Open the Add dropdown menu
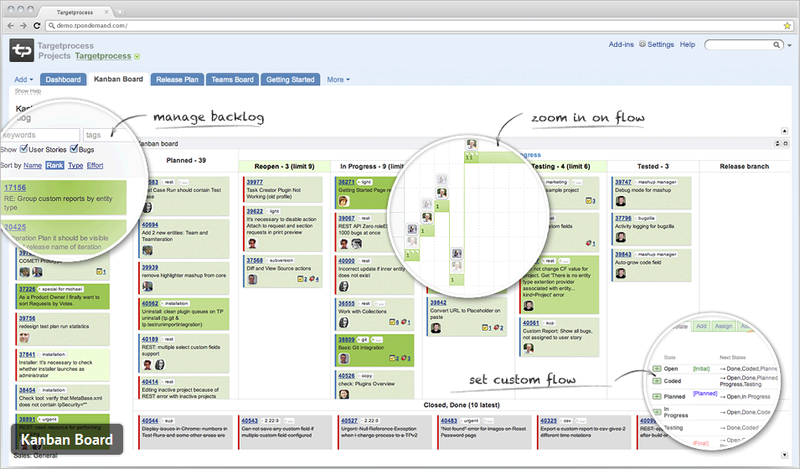The height and width of the screenshot is (469, 800). click(23, 80)
